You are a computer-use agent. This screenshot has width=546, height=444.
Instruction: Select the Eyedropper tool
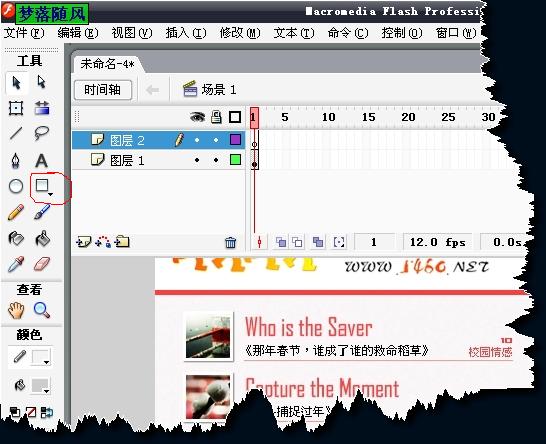pyautogui.click(x=16, y=264)
